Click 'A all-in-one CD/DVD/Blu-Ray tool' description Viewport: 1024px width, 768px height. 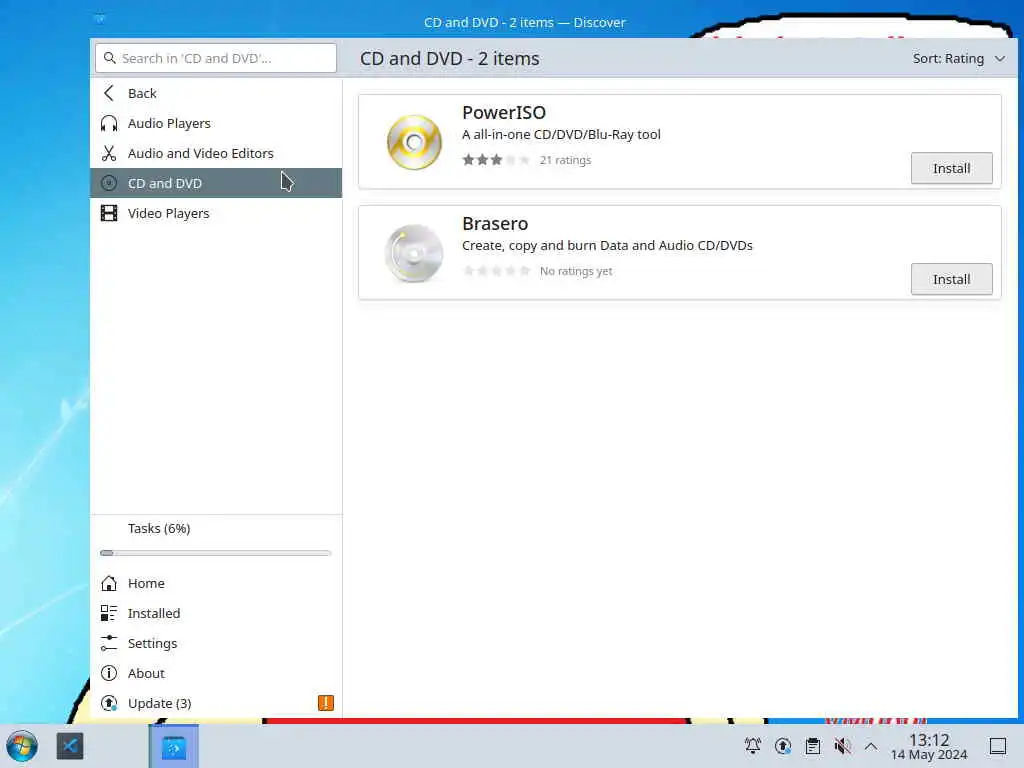(561, 135)
